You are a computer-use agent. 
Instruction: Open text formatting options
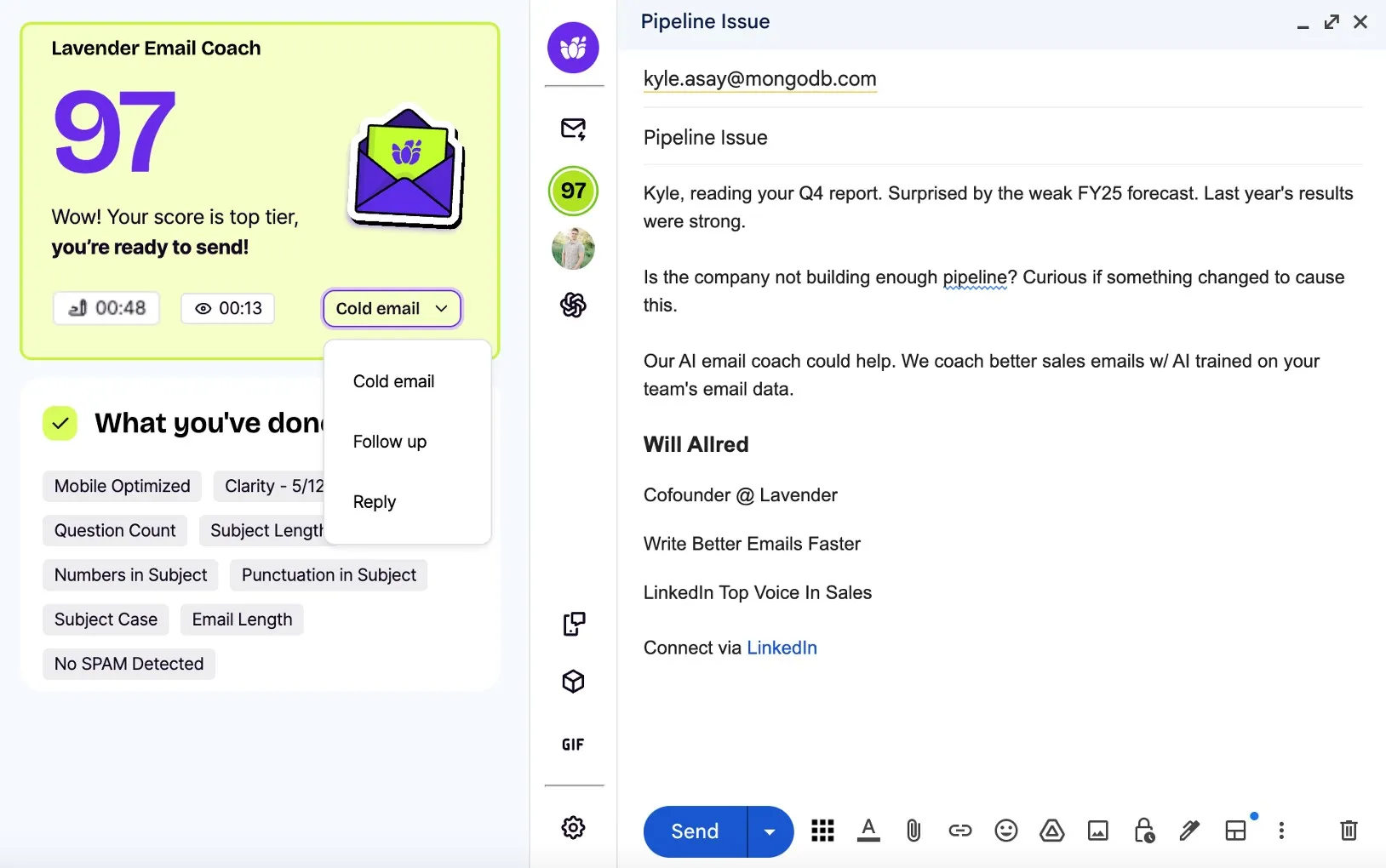868,831
